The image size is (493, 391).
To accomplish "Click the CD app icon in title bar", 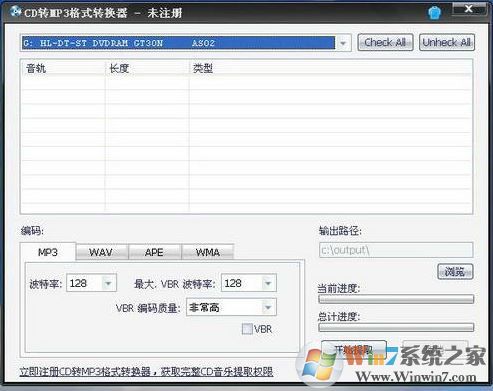I will (15, 12).
